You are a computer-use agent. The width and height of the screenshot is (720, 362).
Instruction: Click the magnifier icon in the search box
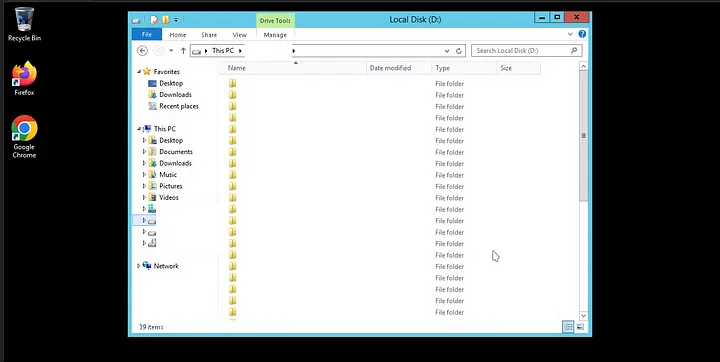(x=574, y=51)
